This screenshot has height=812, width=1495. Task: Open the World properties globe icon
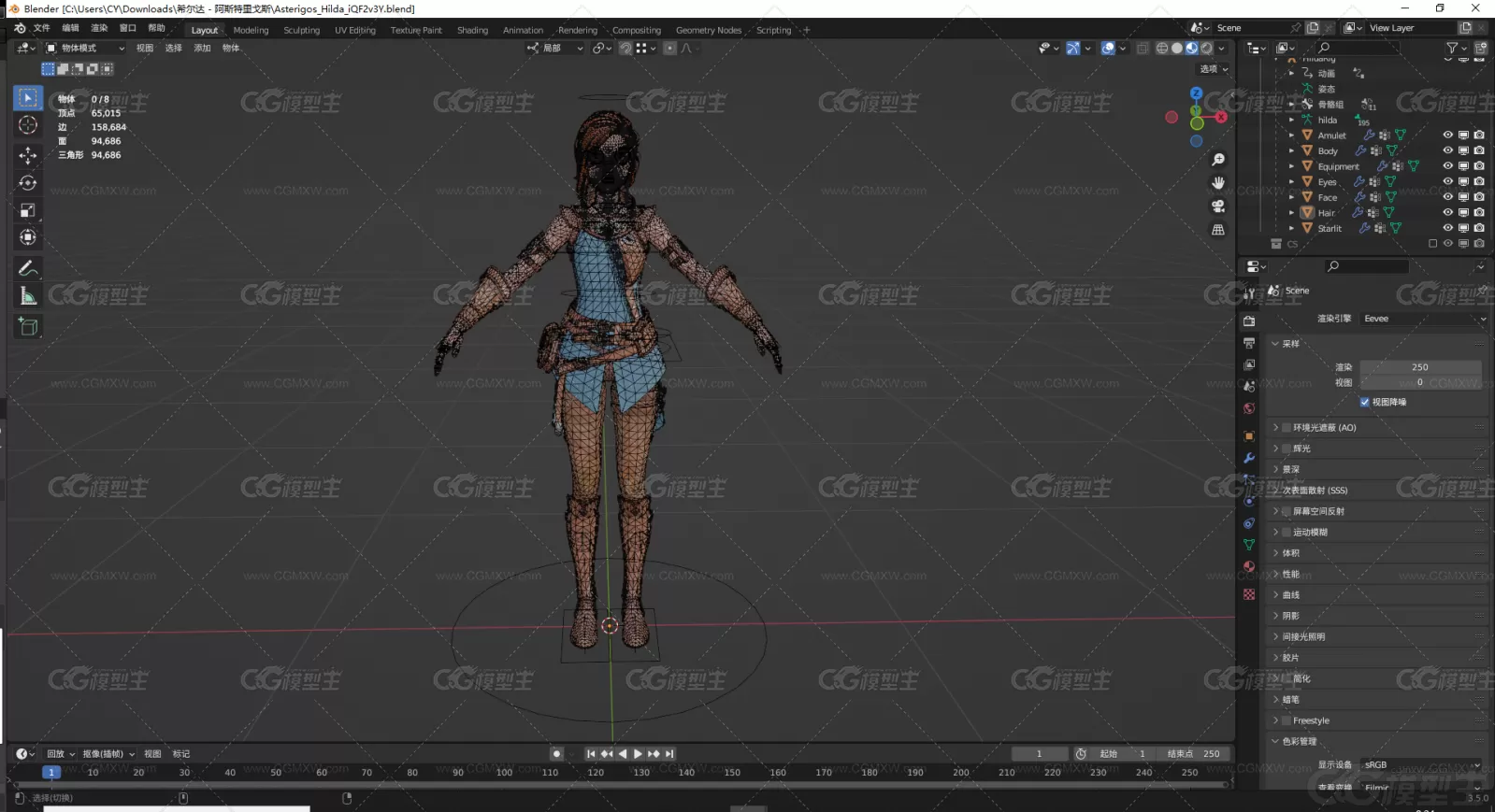[x=1249, y=408]
